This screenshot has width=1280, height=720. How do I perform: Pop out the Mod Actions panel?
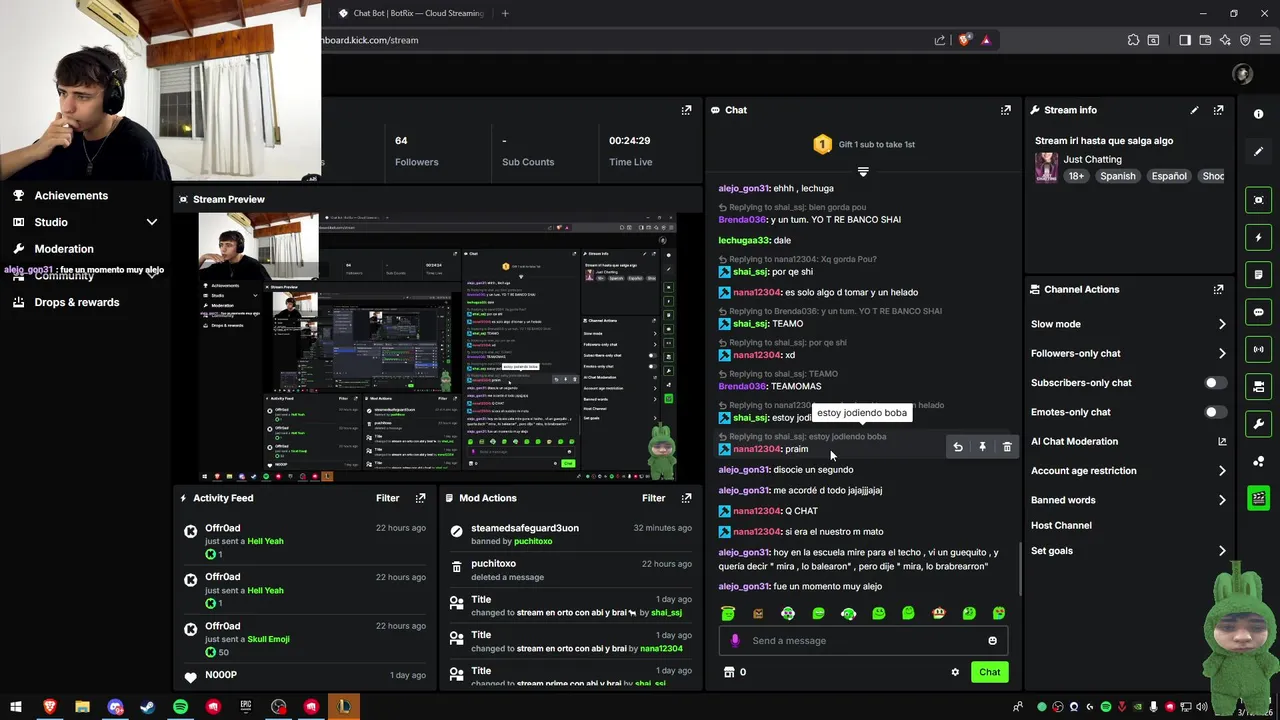(x=686, y=498)
